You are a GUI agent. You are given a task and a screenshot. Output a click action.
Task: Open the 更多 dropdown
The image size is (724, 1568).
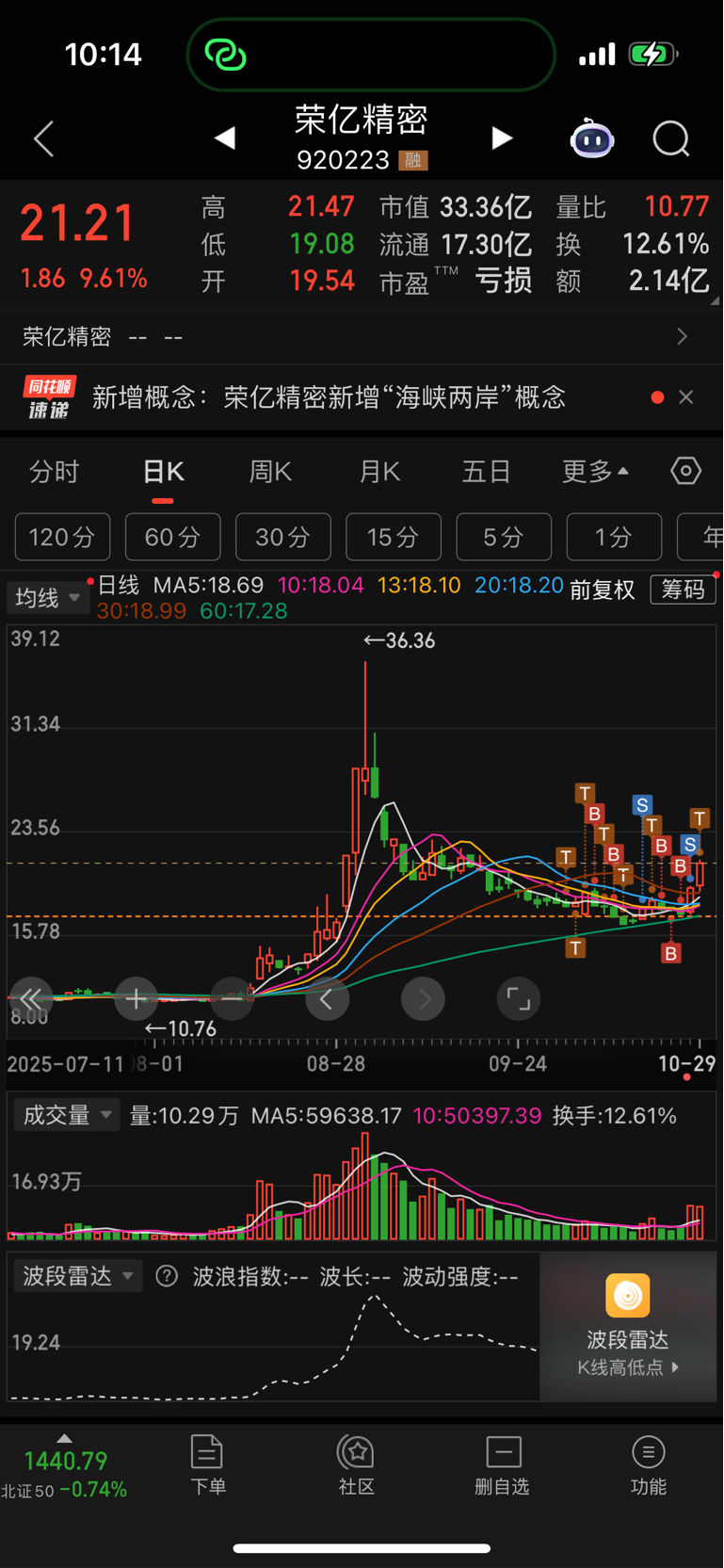[x=595, y=472]
